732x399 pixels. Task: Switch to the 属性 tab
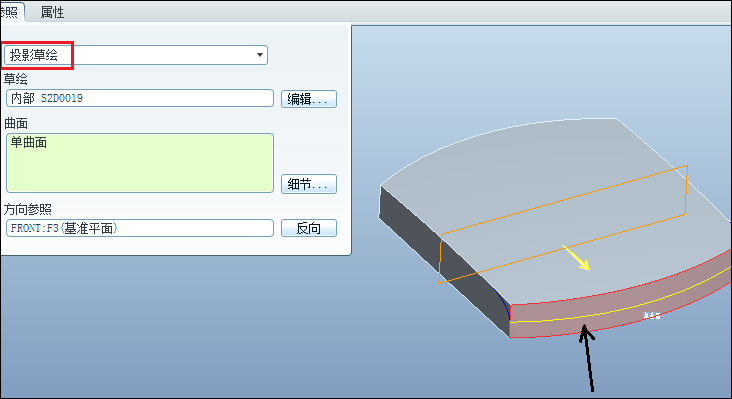52,12
